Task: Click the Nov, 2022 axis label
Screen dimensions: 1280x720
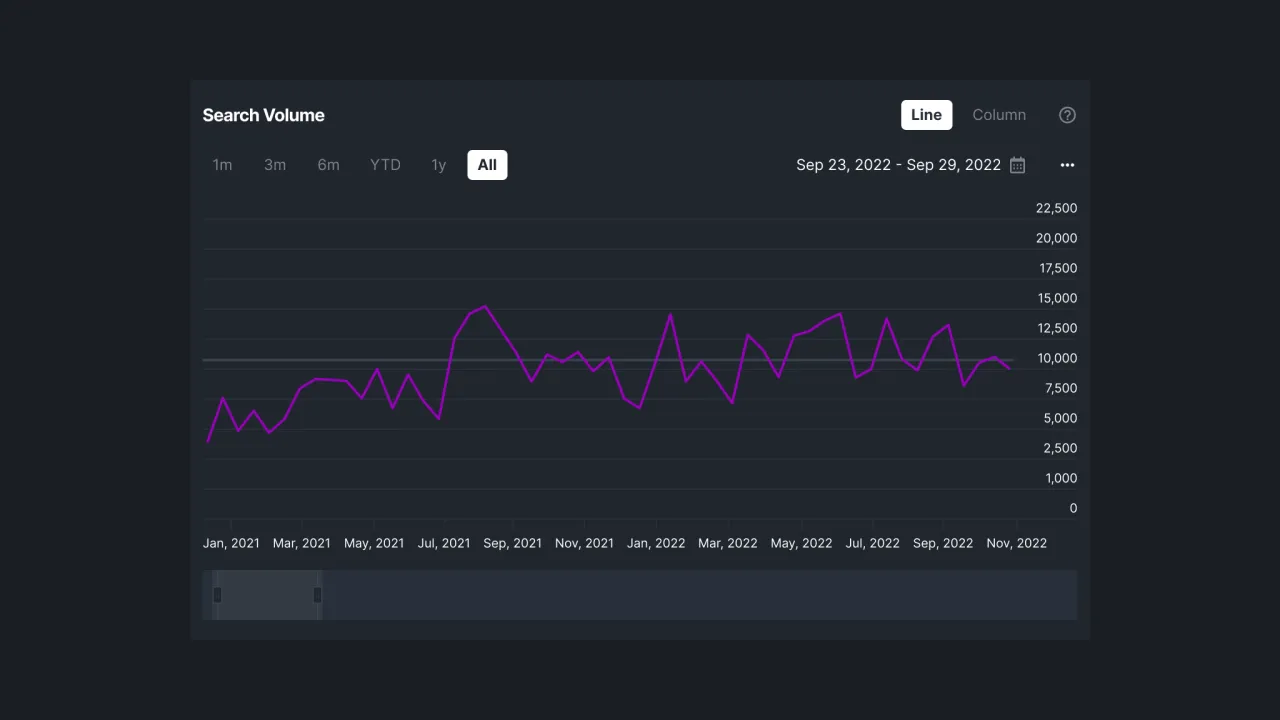Action: tap(1016, 543)
